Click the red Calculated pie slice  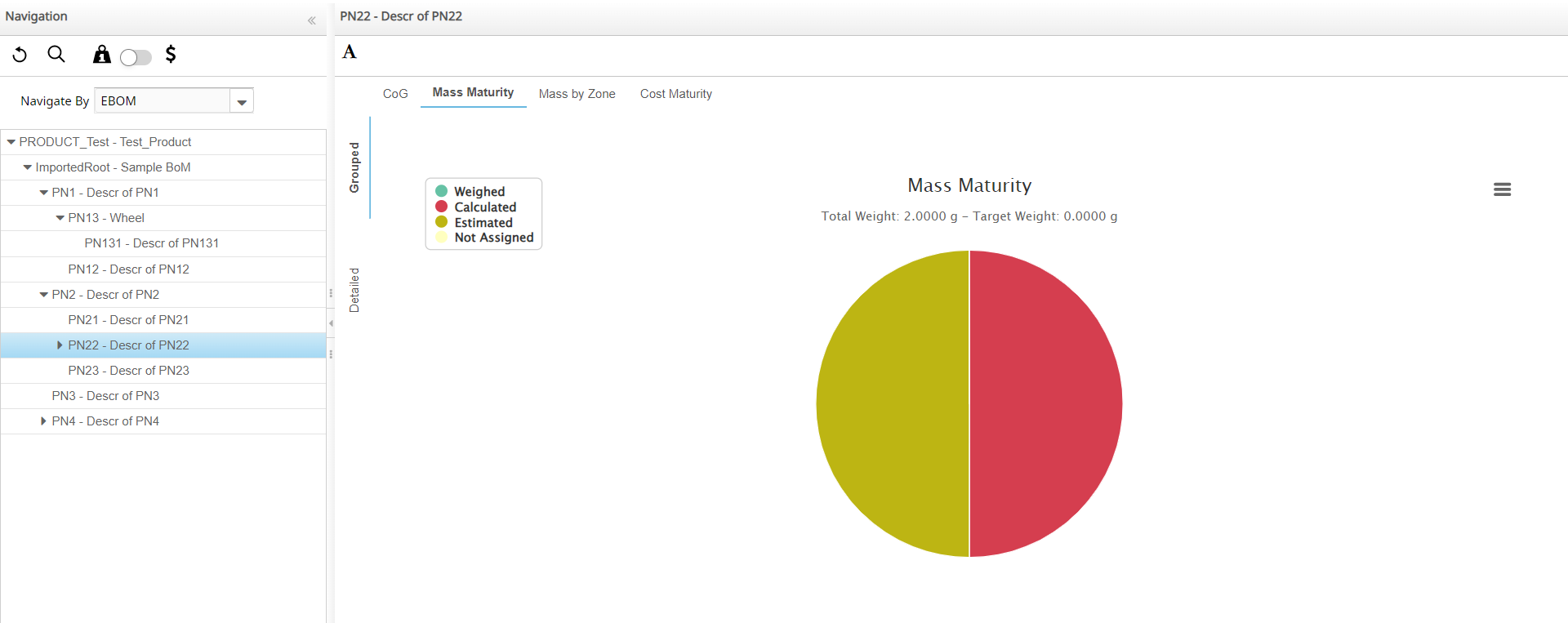(1046, 403)
